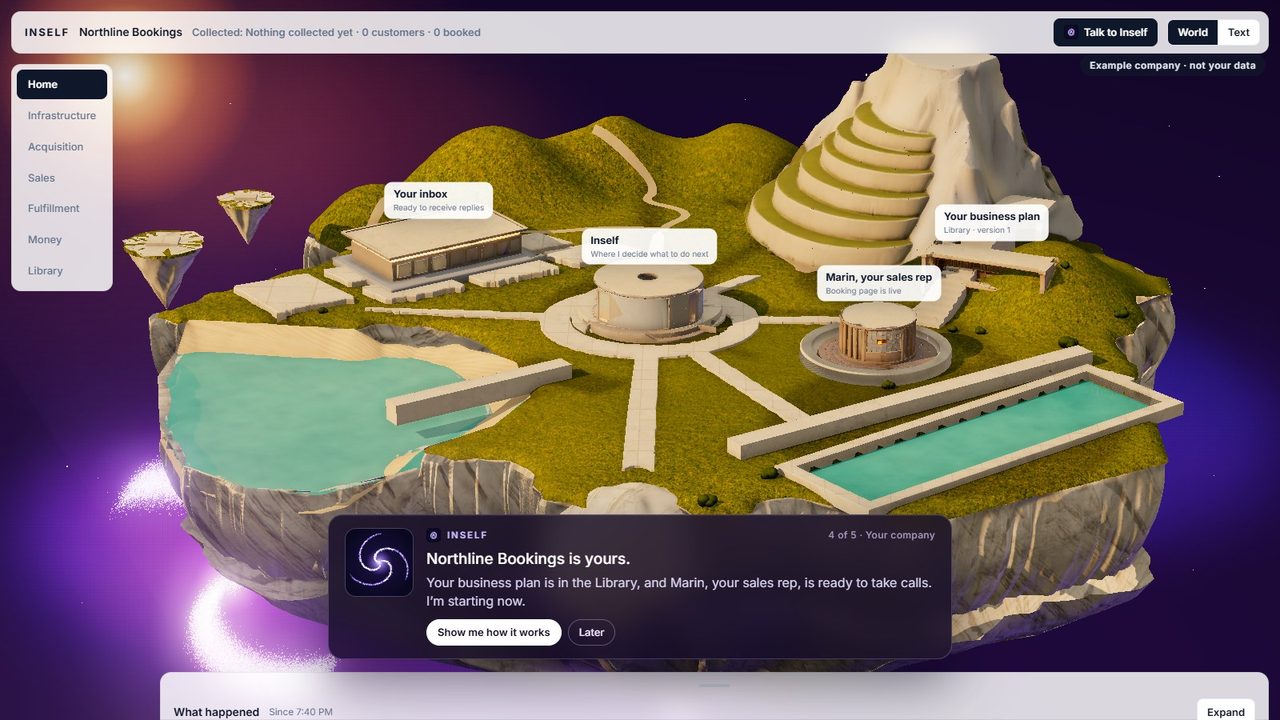Click the small Inself icon in dialog header
Image resolution: width=1280 pixels, height=720 pixels.
pos(433,535)
